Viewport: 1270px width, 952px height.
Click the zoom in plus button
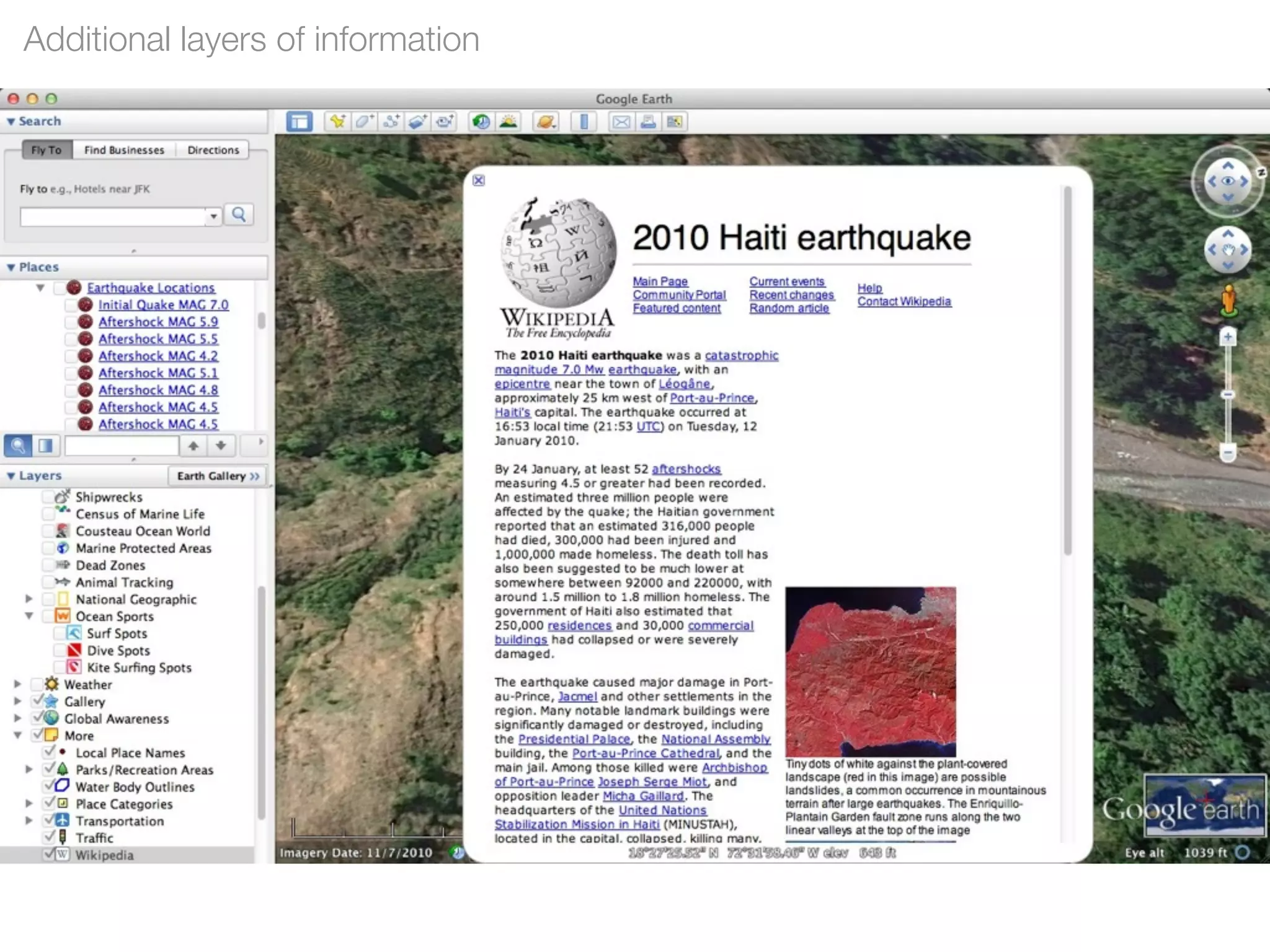click(x=1228, y=337)
